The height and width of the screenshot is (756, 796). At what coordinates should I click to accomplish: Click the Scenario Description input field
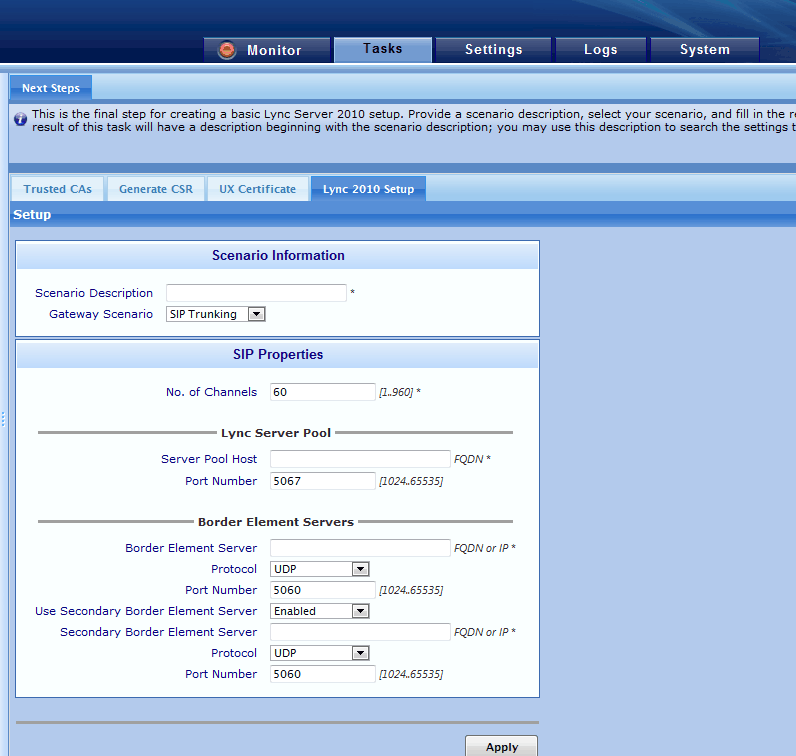point(256,293)
